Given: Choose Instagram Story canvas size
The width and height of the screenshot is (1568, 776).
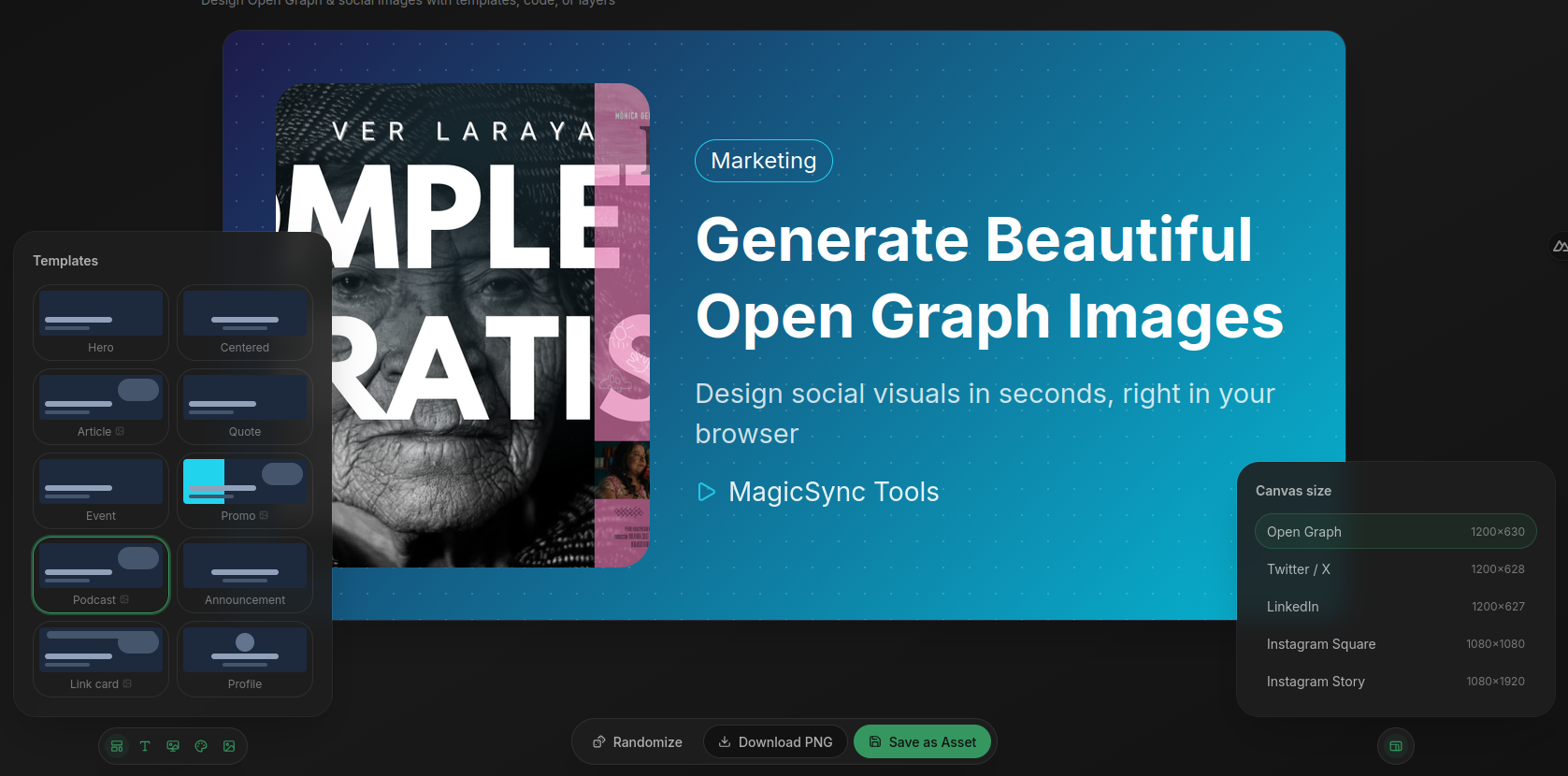Looking at the screenshot, I should tap(1396, 681).
